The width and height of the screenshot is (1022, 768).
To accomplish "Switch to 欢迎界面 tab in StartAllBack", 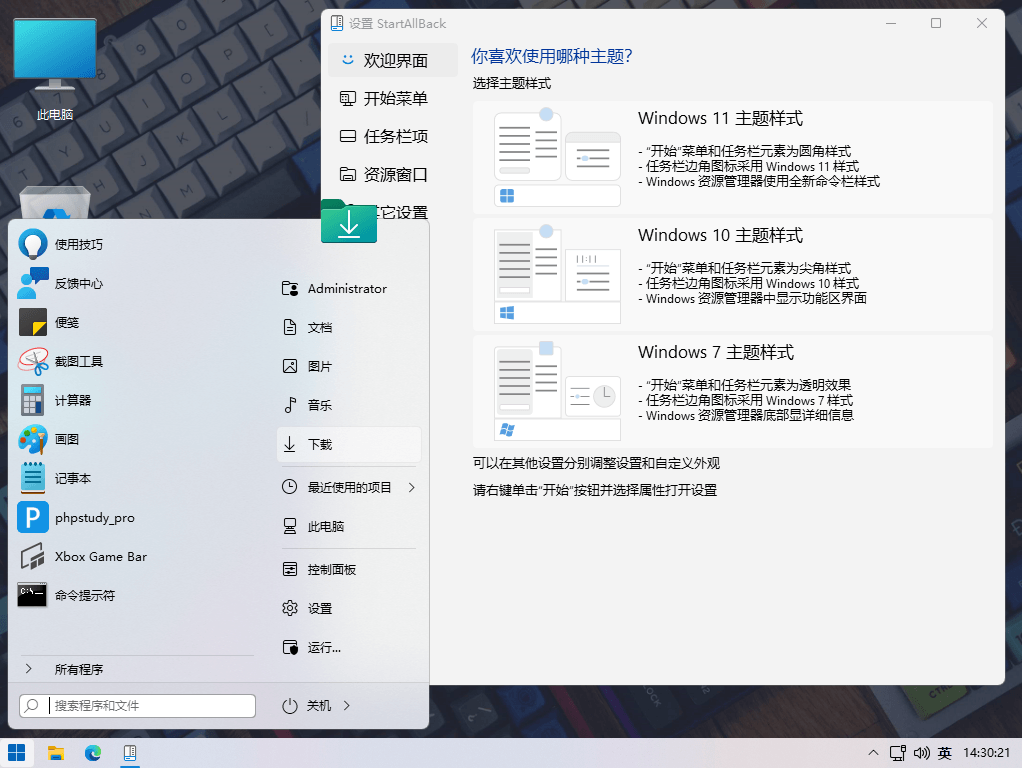I will (x=392, y=61).
